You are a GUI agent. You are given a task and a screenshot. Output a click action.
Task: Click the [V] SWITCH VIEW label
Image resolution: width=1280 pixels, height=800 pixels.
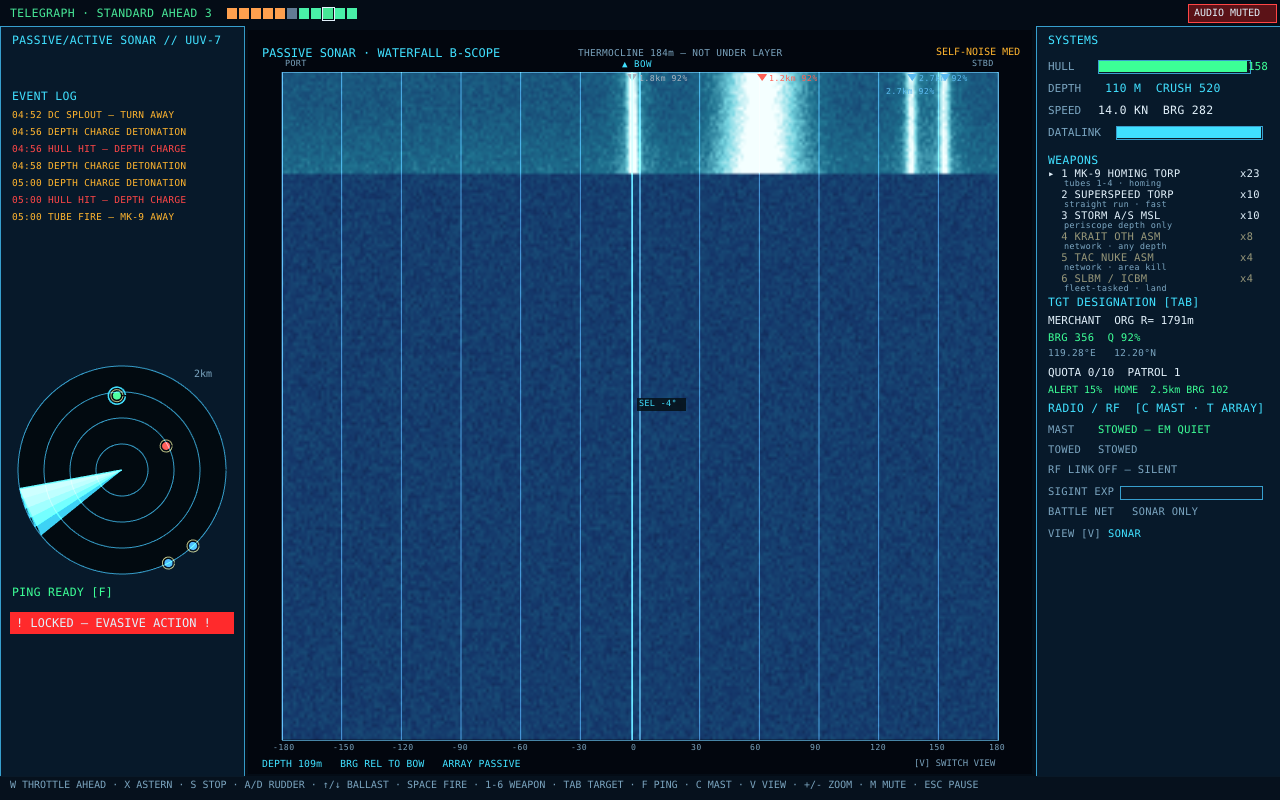[954, 763]
